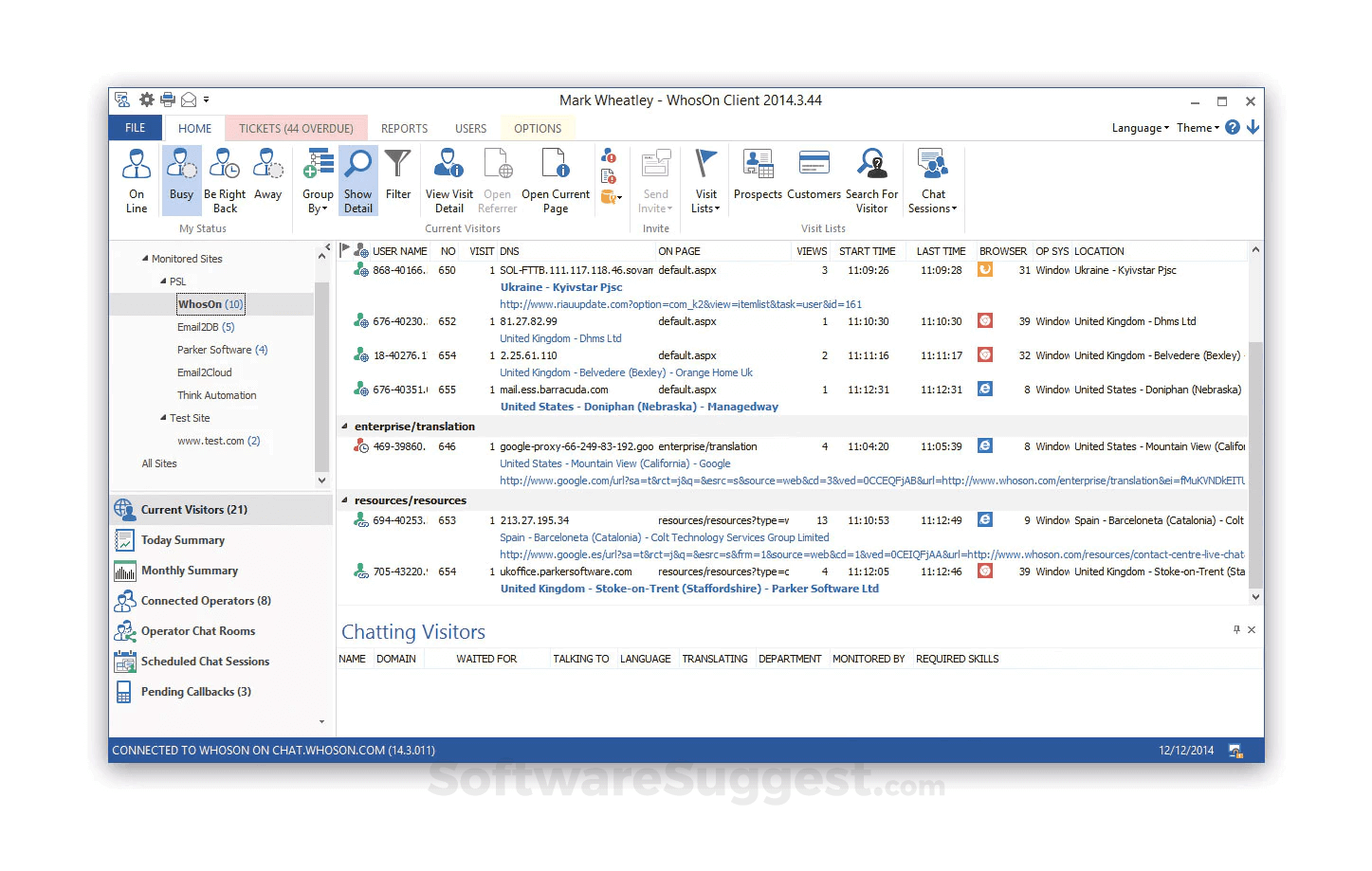Click the visitor list vertical scrollbar
The height and width of the screenshot is (871, 1372).
pyautogui.click(x=1255, y=464)
